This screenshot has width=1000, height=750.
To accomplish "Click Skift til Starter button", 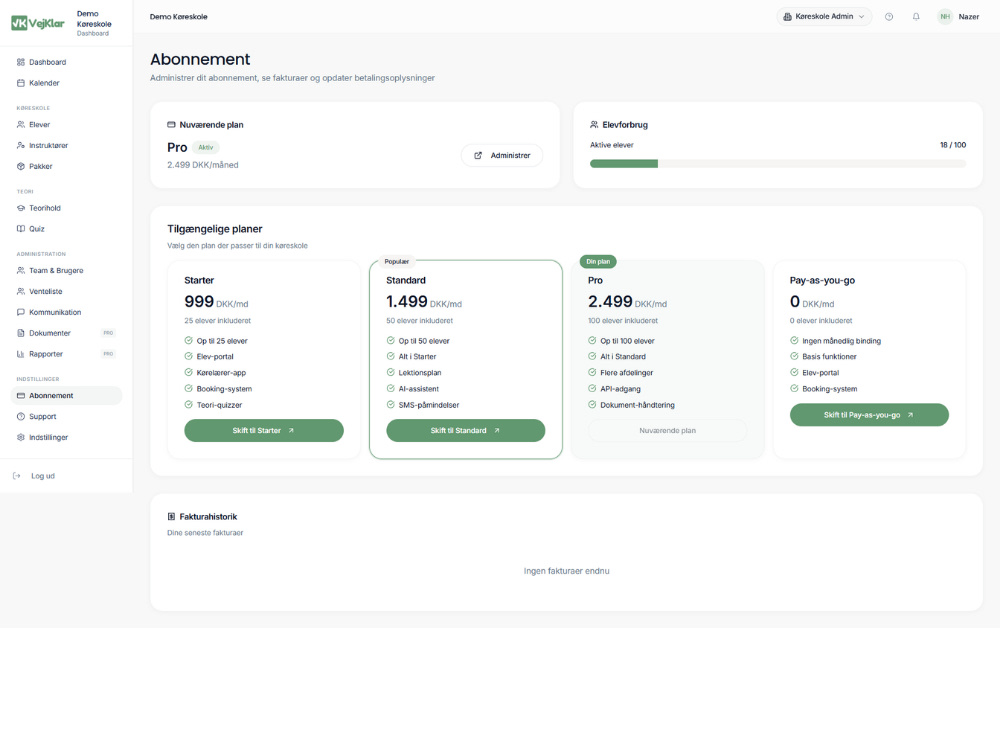I will [263, 430].
